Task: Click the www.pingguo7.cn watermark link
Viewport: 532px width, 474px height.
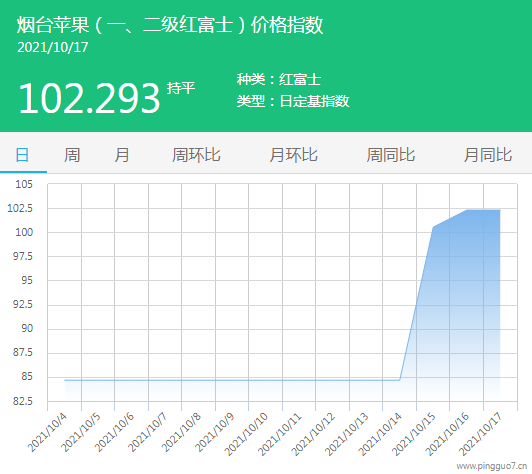Action: click(x=492, y=466)
